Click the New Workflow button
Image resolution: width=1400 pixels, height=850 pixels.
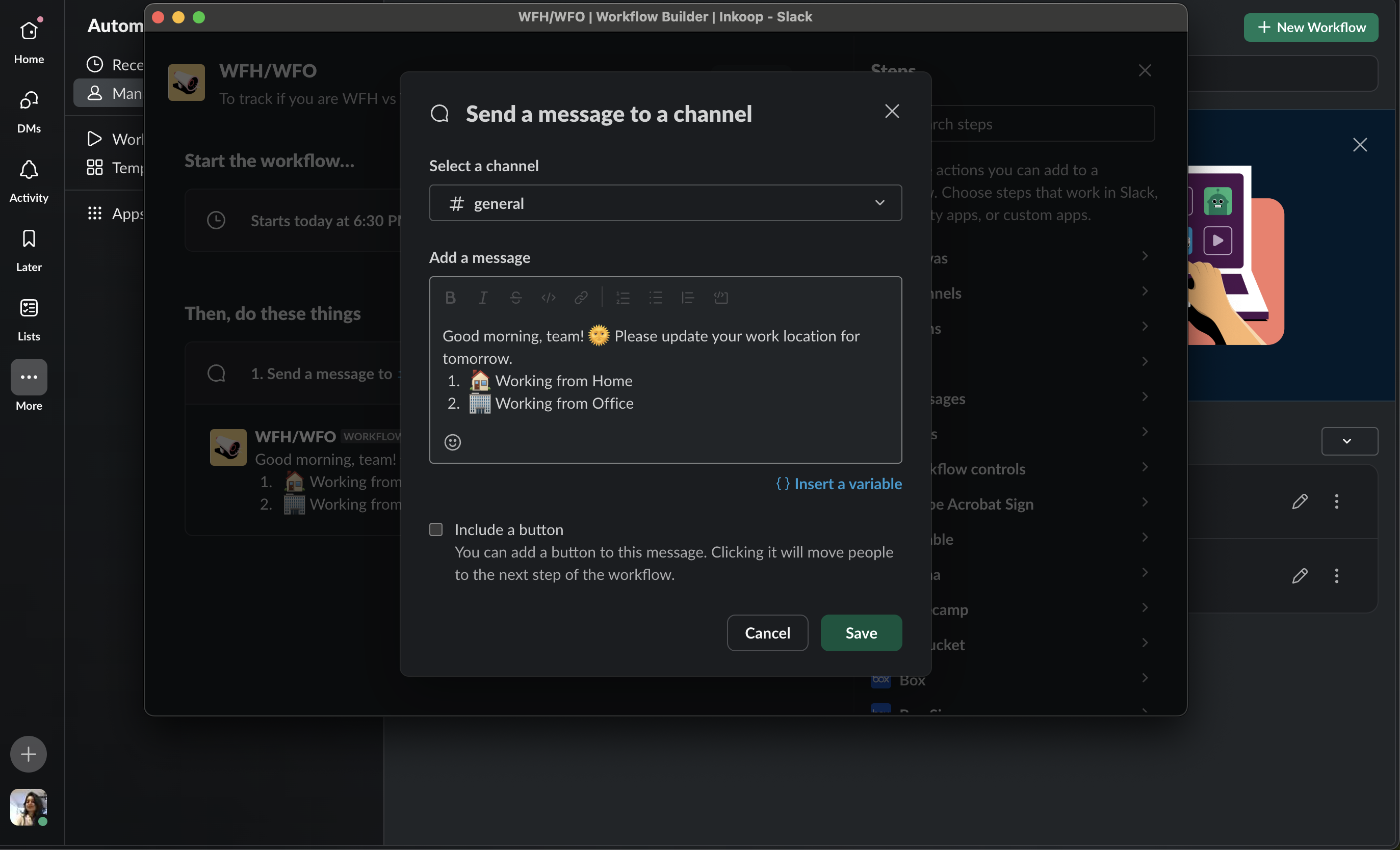tap(1311, 27)
